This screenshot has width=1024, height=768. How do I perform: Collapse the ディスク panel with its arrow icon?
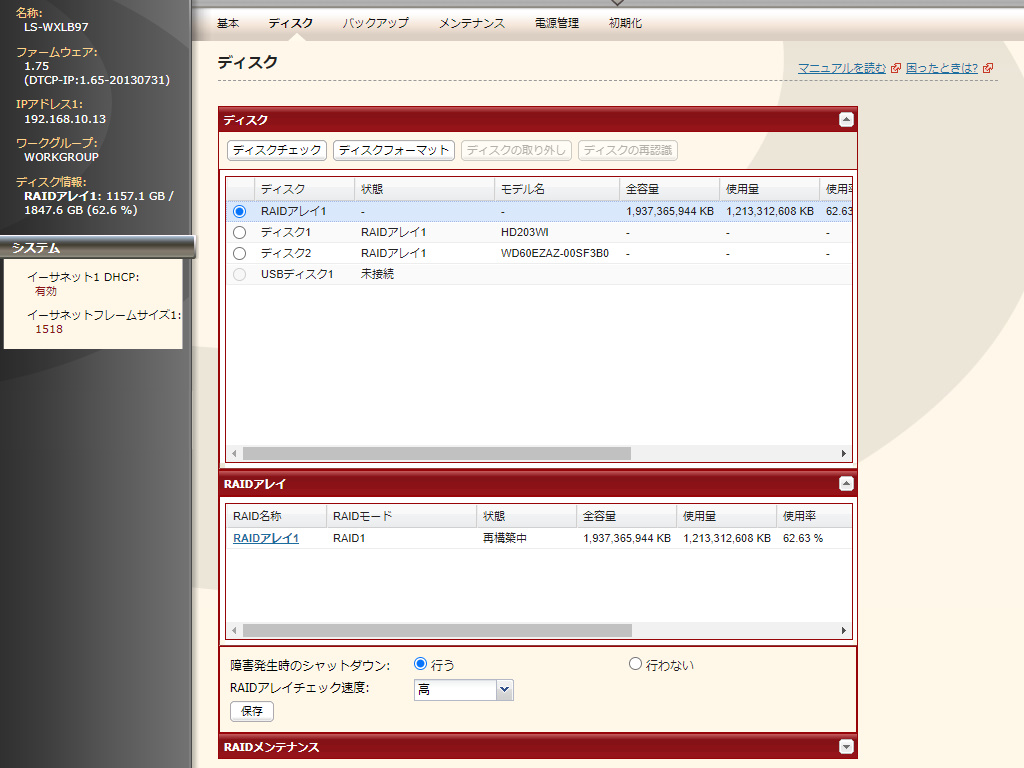point(846,120)
